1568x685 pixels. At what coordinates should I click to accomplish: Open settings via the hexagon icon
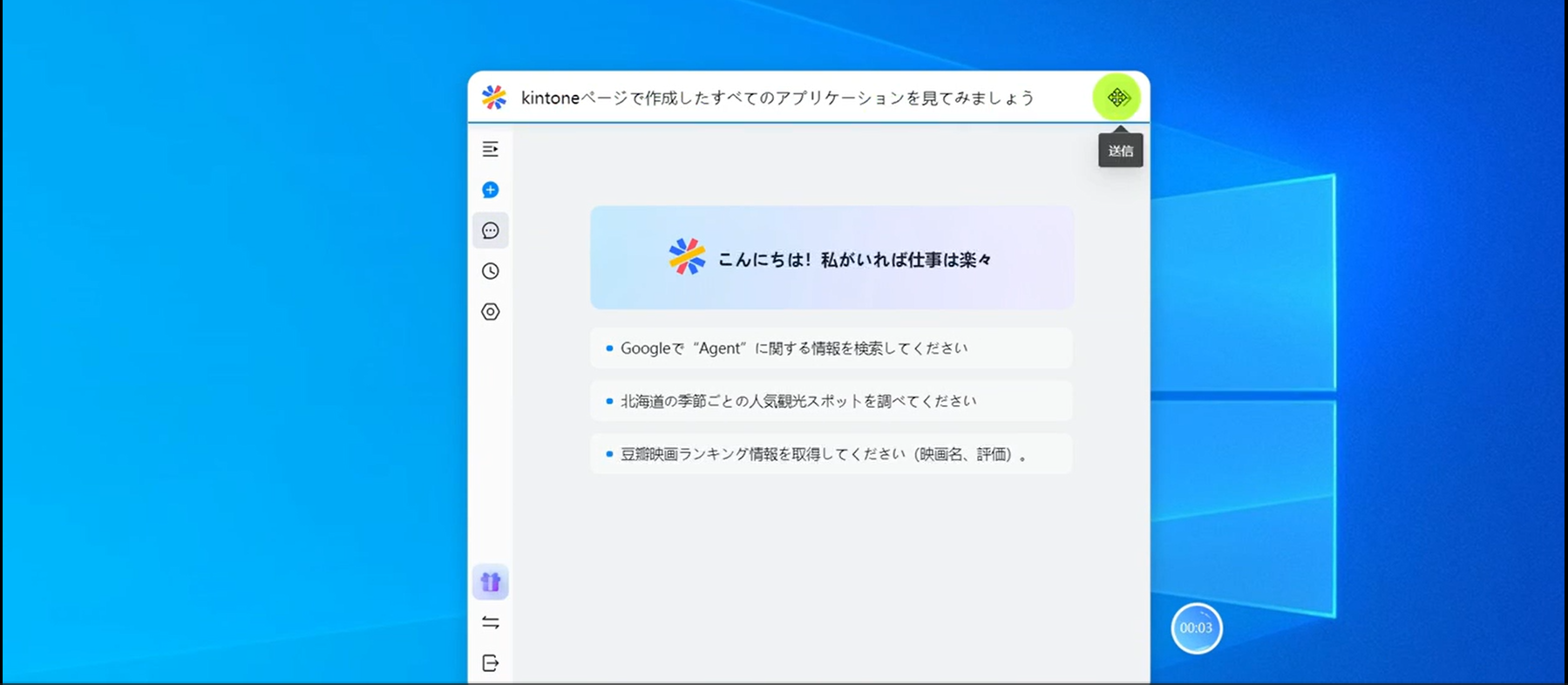tap(491, 312)
